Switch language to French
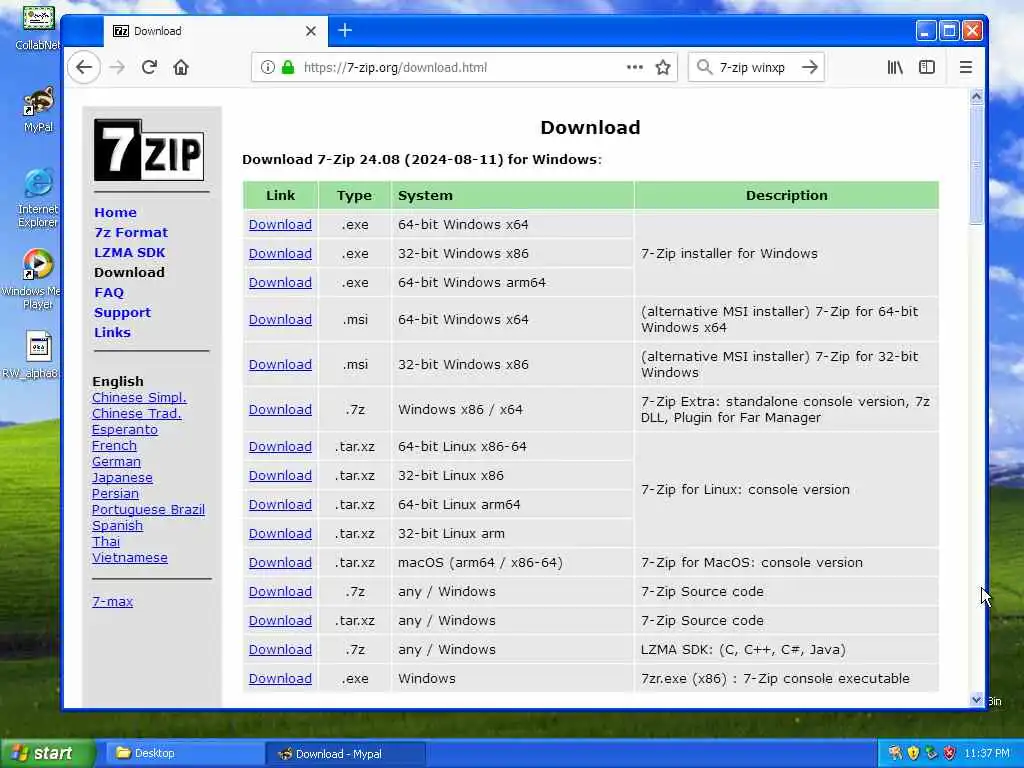The width and height of the screenshot is (1024, 768). (x=114, y=445)
